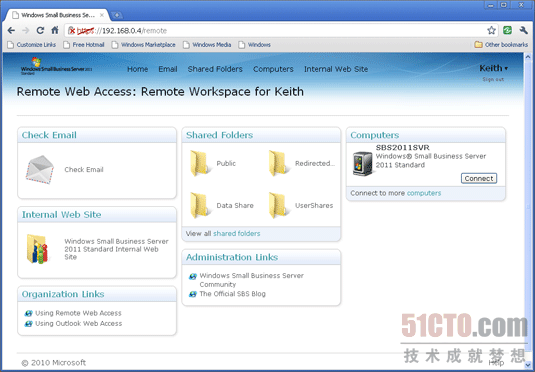Expand the Keith user dropdown
The width and height of the screenshot is (535, 372).
[x=494, y=68]
